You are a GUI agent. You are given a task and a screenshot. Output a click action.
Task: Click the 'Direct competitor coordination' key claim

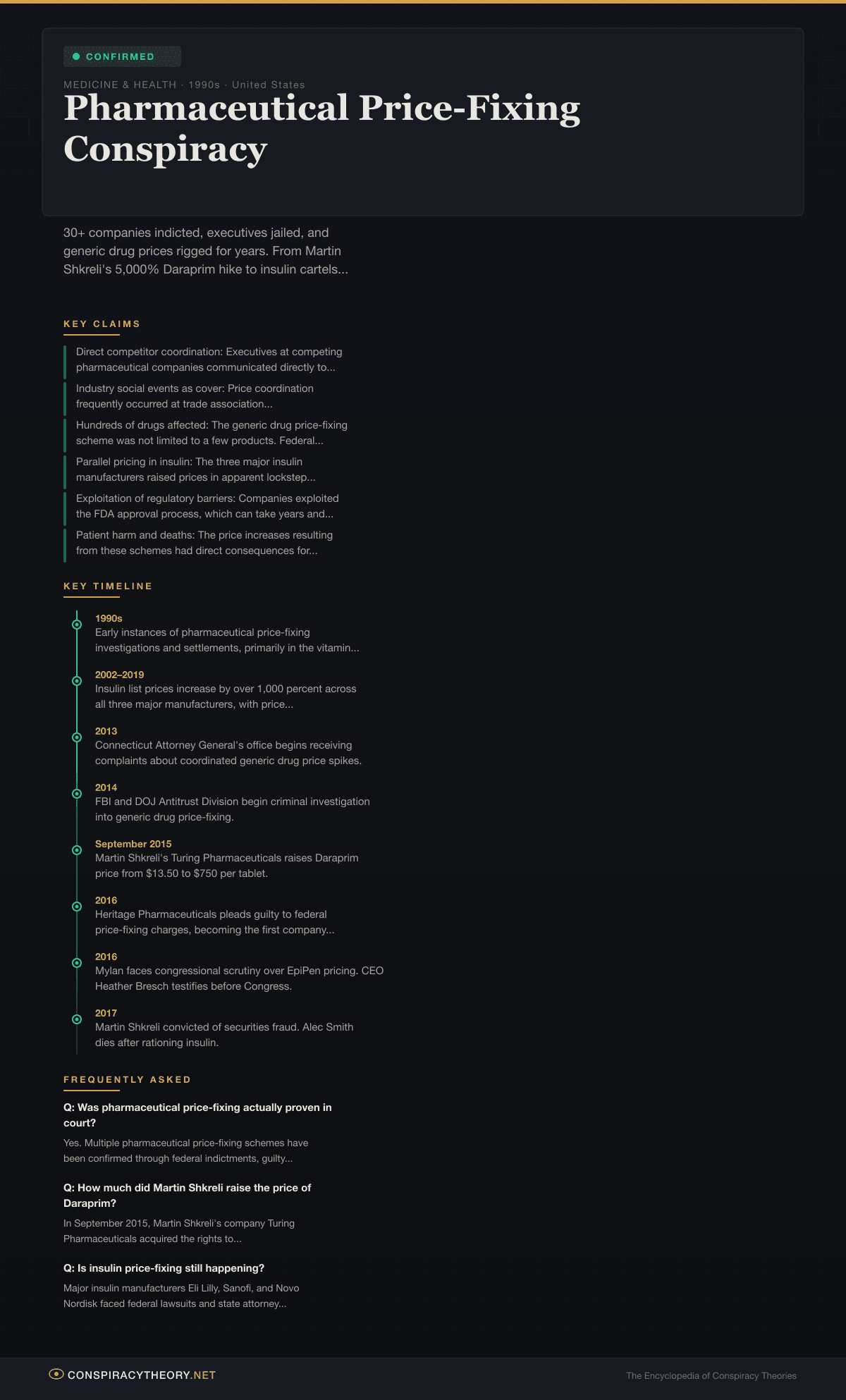tap(209, 360)
